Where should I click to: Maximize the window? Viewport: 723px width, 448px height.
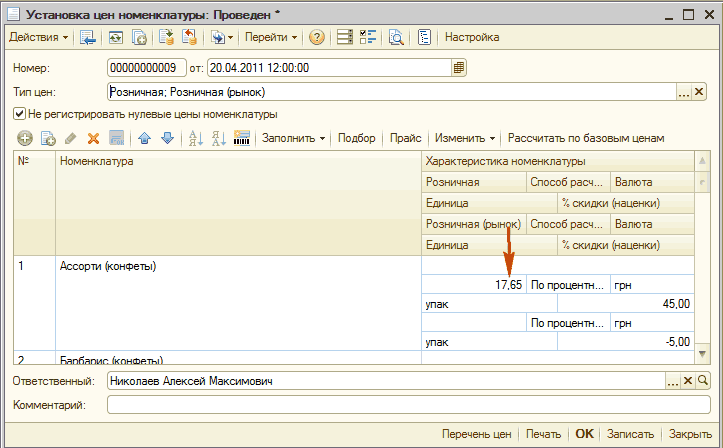[688, 15]
